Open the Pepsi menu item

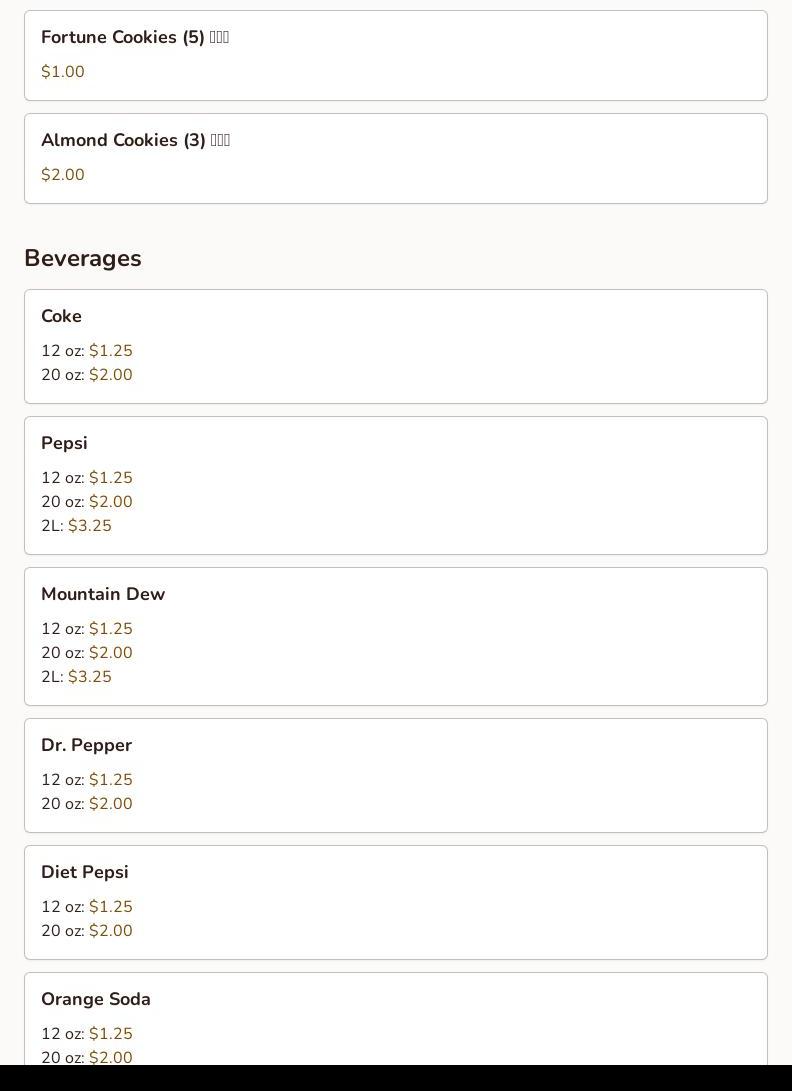click(x=64, y=443)
